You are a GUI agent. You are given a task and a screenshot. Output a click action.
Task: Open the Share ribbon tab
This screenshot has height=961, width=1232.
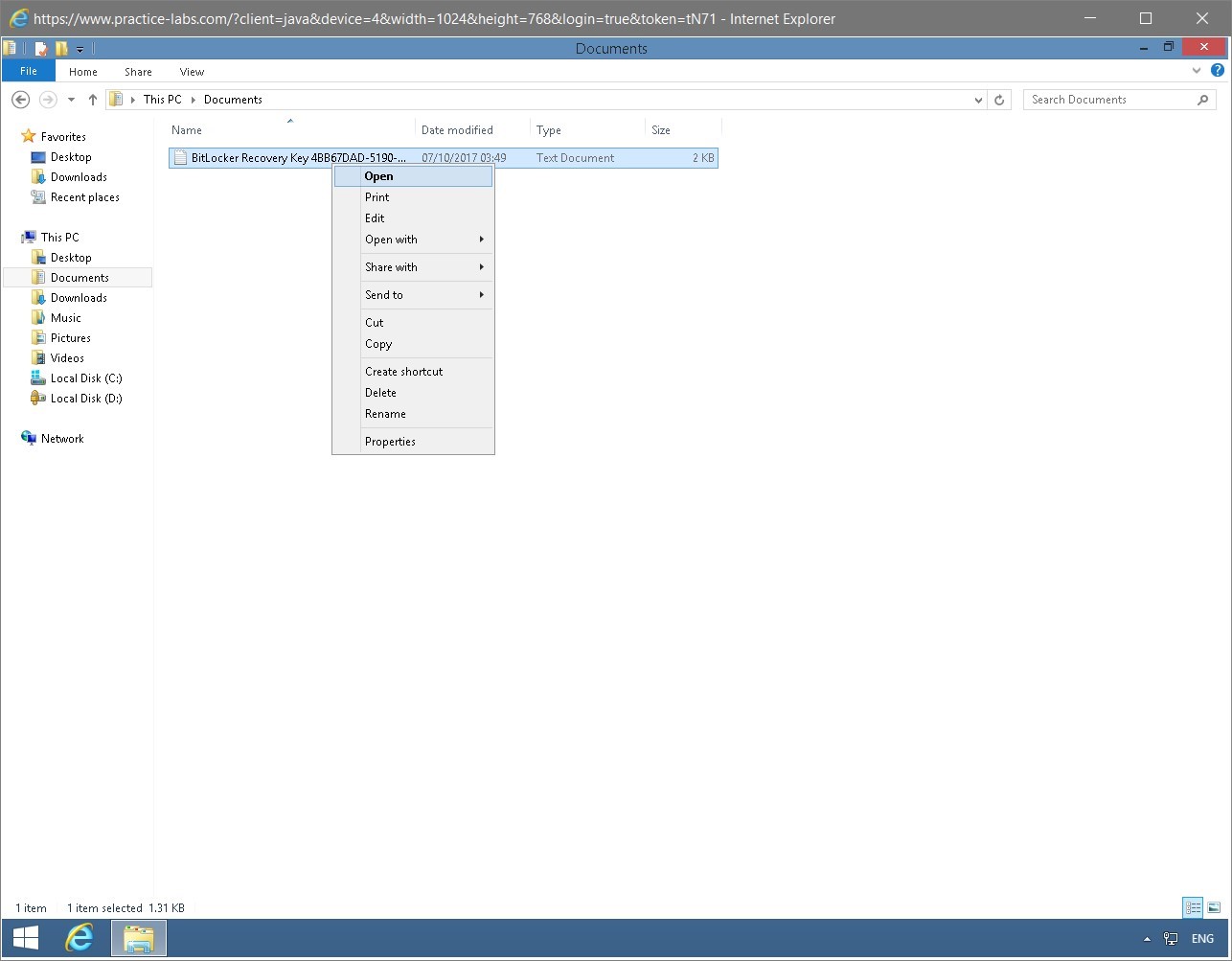pyautogui.click(x=138, y=71)
